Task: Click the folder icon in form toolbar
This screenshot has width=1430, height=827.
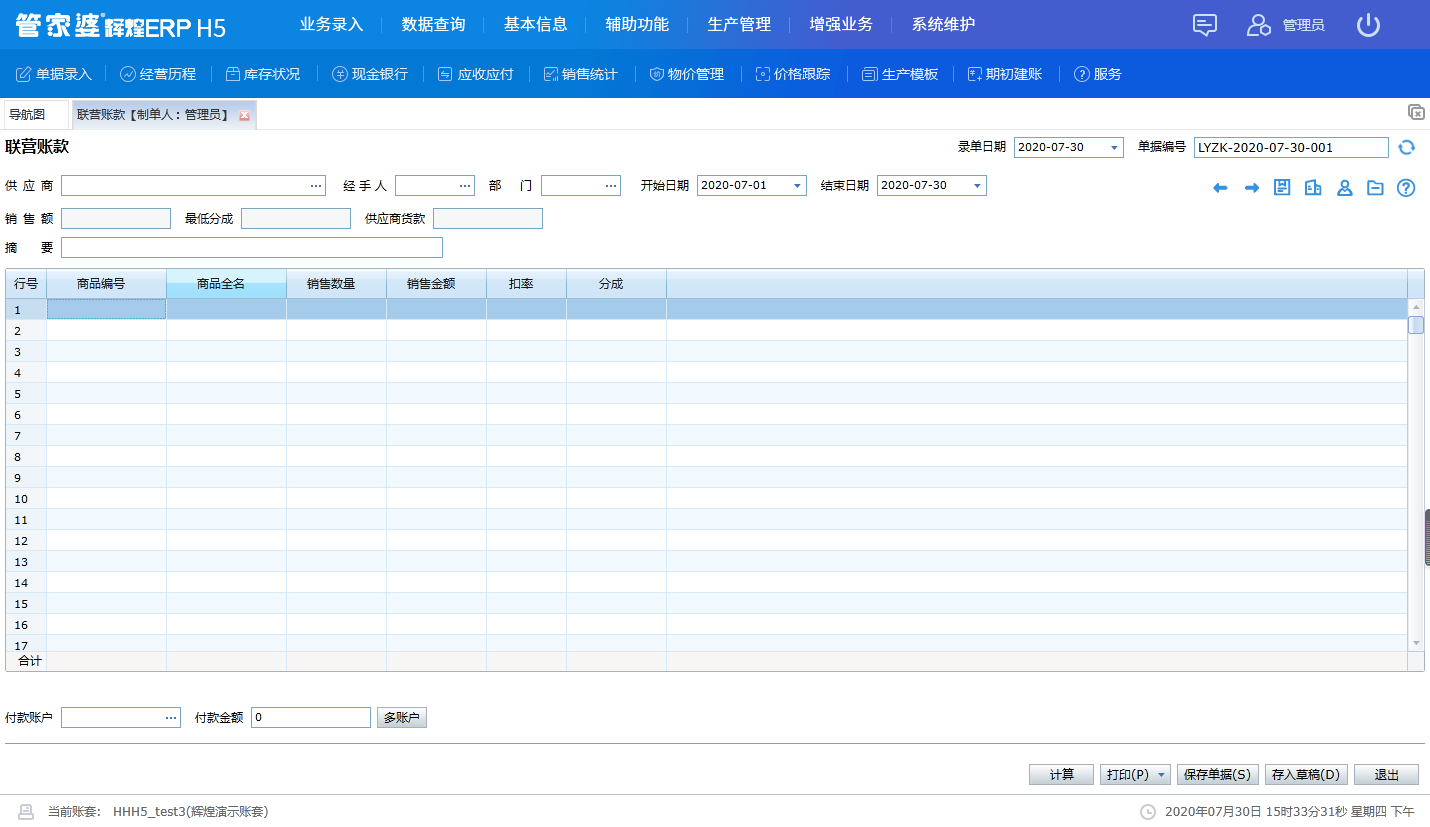Action: click(x=1375, y=187)
